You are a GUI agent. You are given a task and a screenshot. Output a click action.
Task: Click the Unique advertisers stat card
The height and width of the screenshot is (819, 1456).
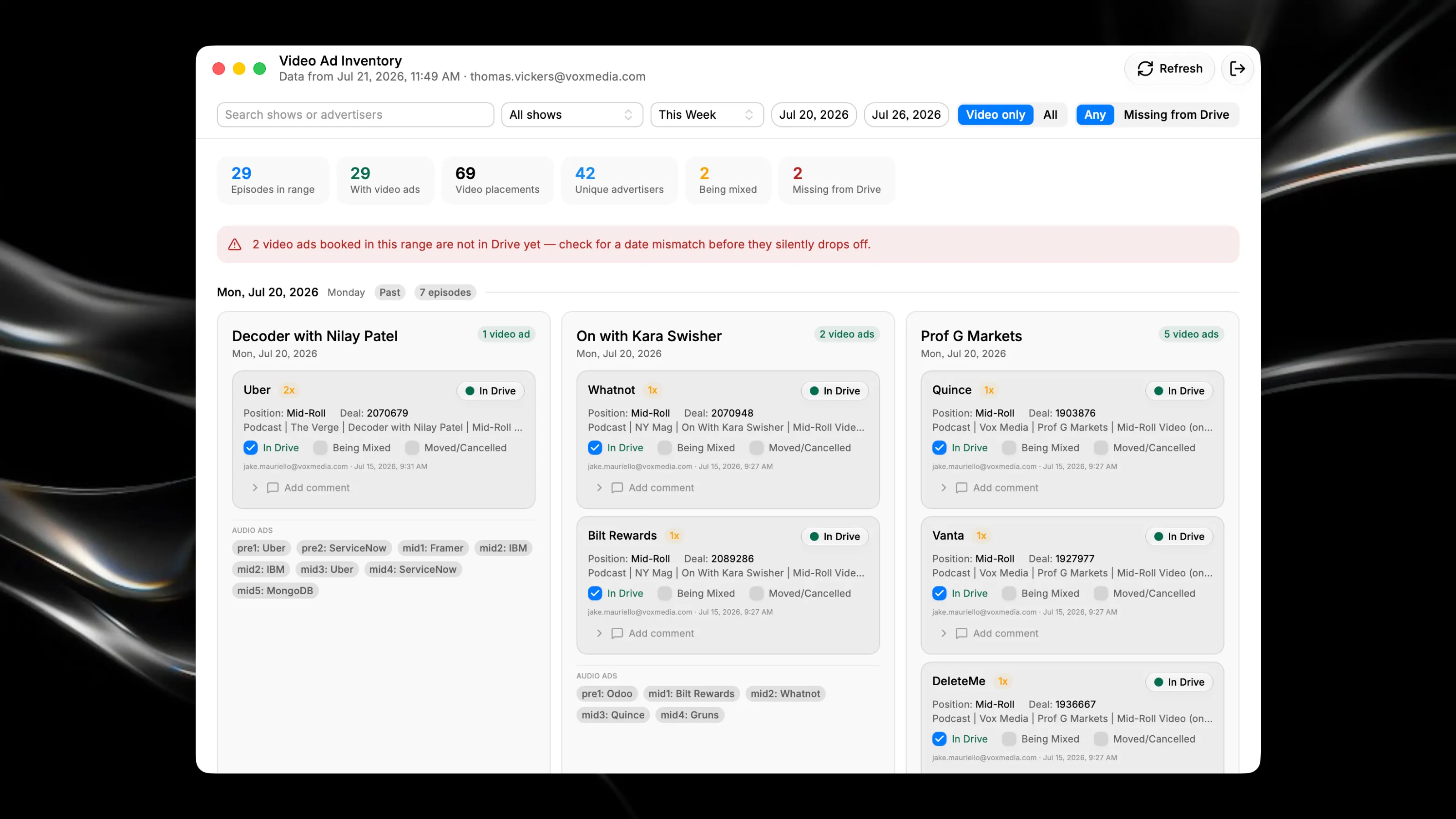click(619, 180)
